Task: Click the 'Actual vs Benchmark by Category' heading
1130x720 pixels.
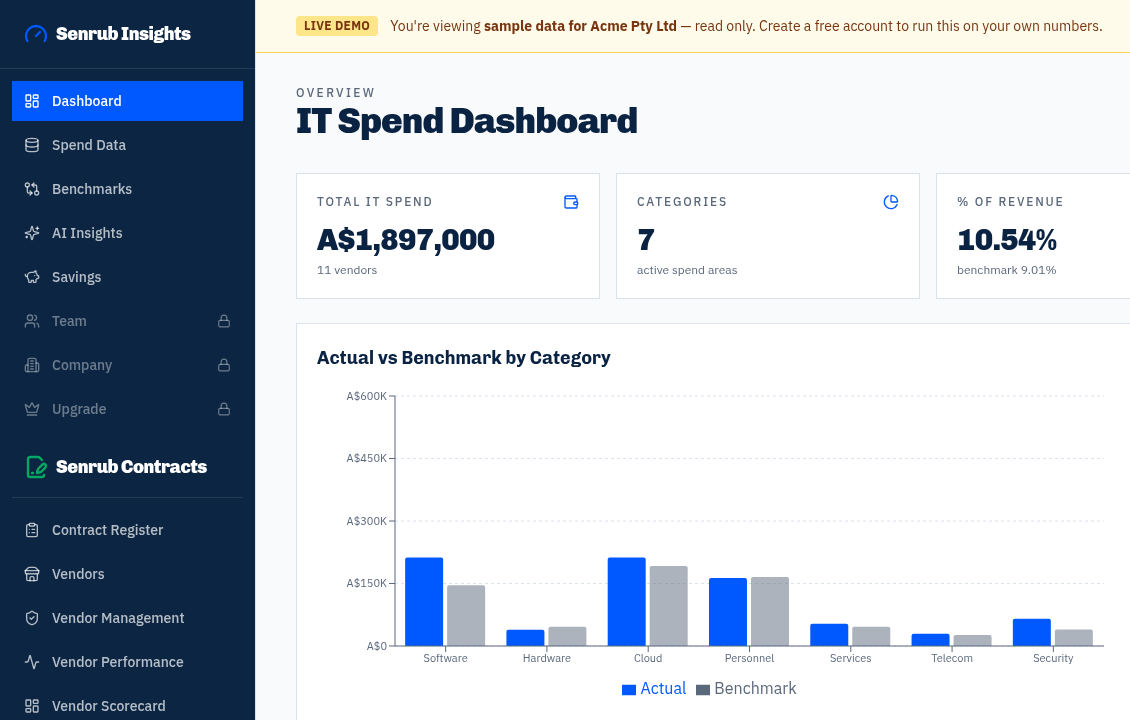Action: click(463, 358)
